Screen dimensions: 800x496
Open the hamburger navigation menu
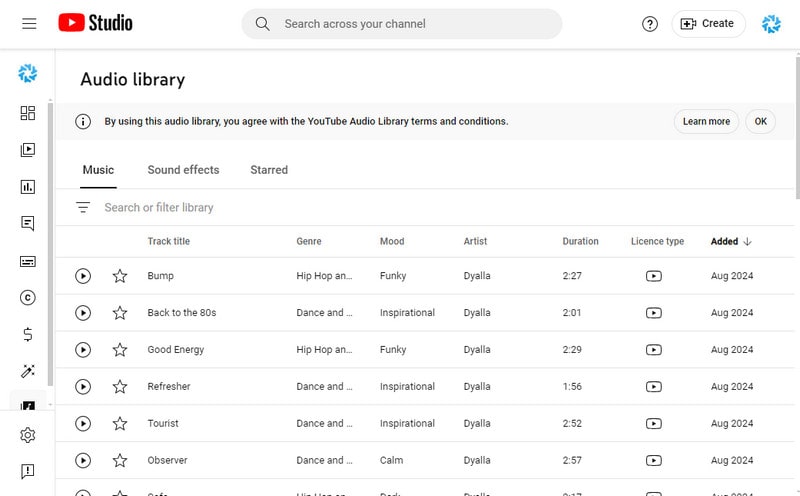[x=29, y=23]
